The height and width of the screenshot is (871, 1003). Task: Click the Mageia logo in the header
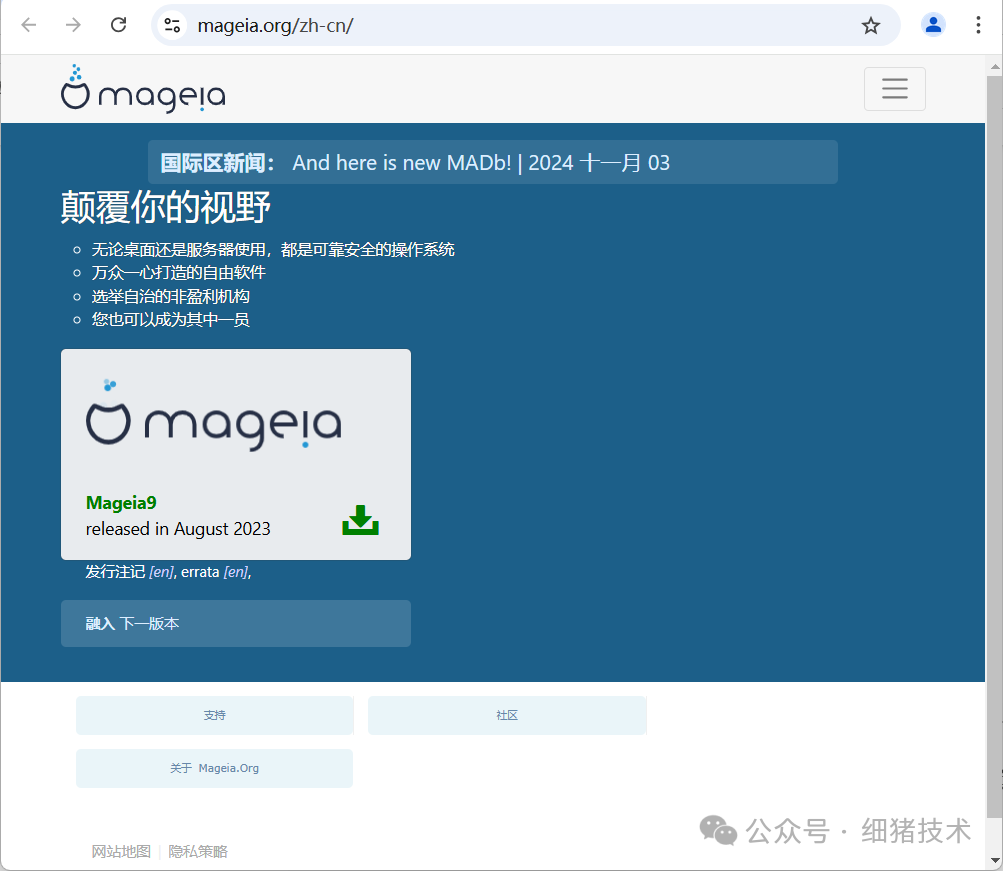(142, 89)
